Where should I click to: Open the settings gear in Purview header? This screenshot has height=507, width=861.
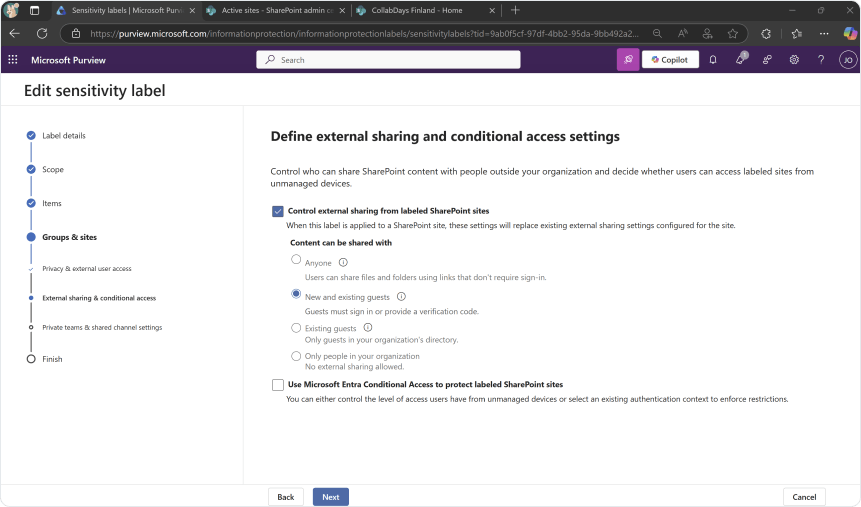[794, 60]
